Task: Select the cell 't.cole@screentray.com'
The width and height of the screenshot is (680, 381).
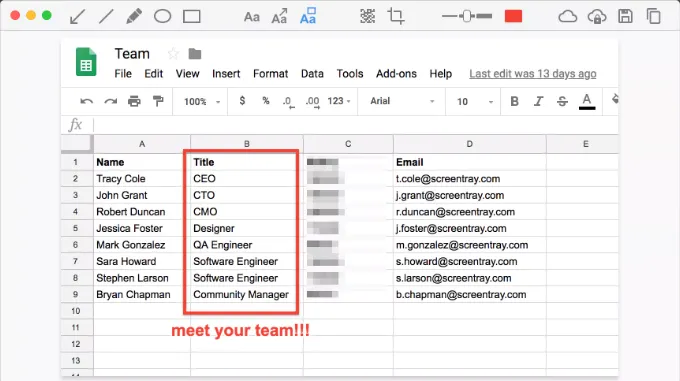Action: click(x=470, y=179)
